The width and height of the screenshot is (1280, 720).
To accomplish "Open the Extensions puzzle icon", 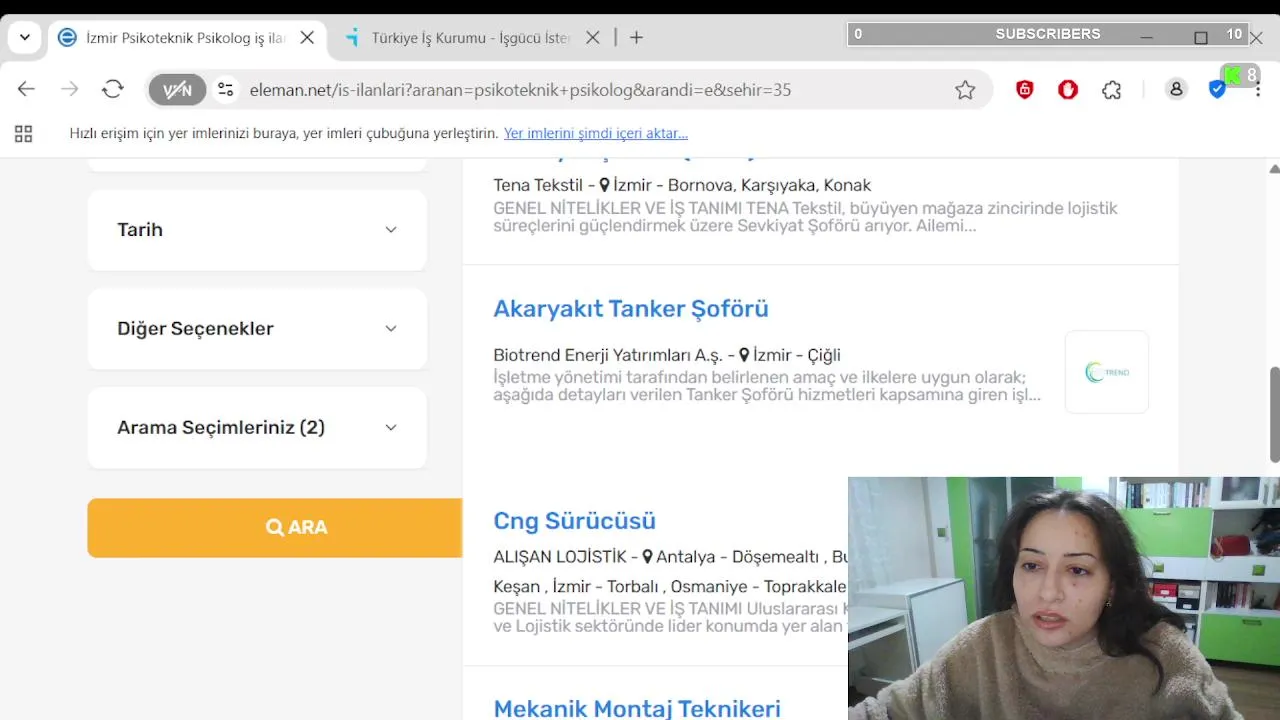I will pos(1112,90).
